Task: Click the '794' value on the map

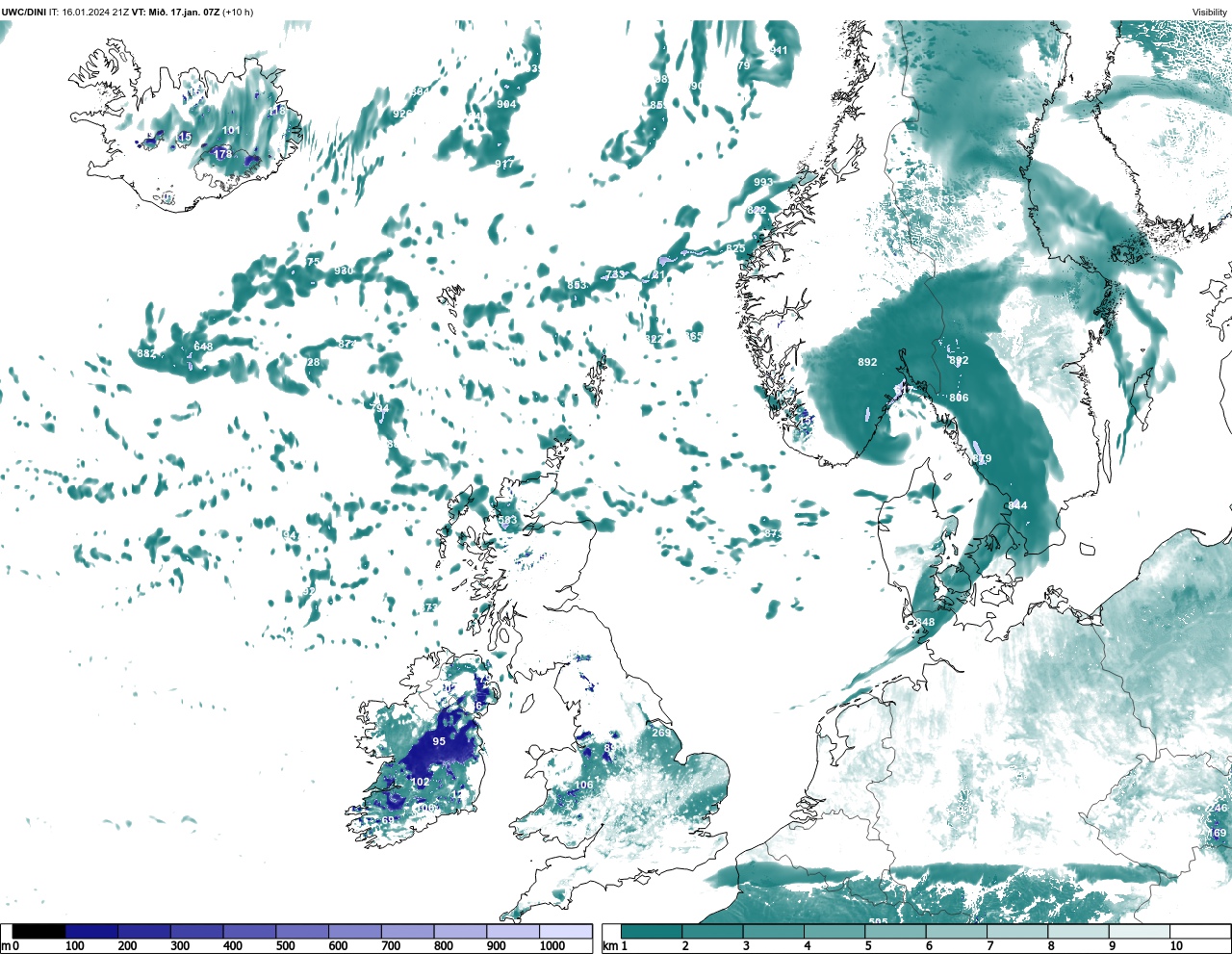Action: (x=380, y=408)
